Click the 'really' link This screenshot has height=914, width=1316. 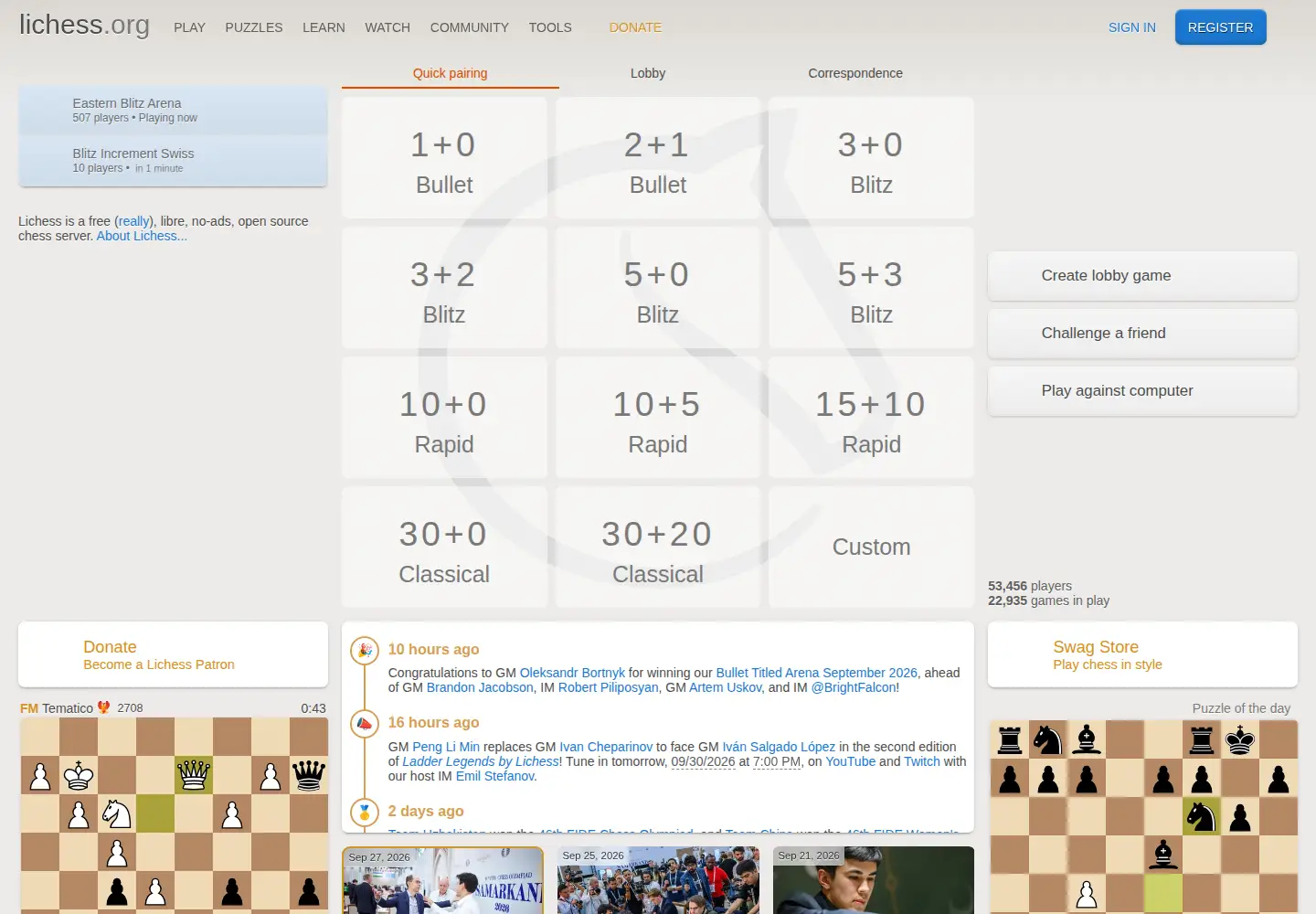[x=134, y=221]
